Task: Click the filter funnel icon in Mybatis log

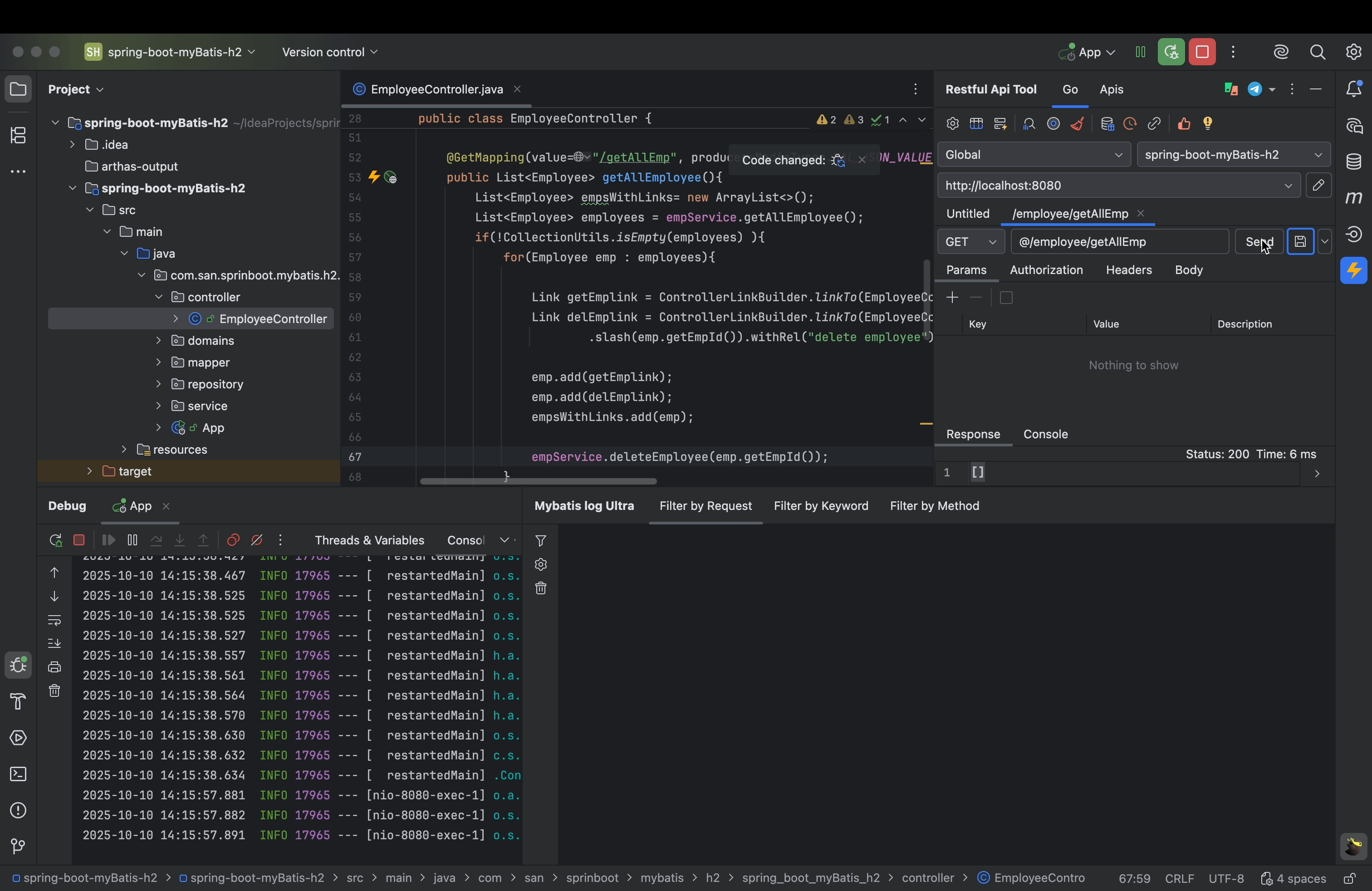Action: click(x=540, y=541)
